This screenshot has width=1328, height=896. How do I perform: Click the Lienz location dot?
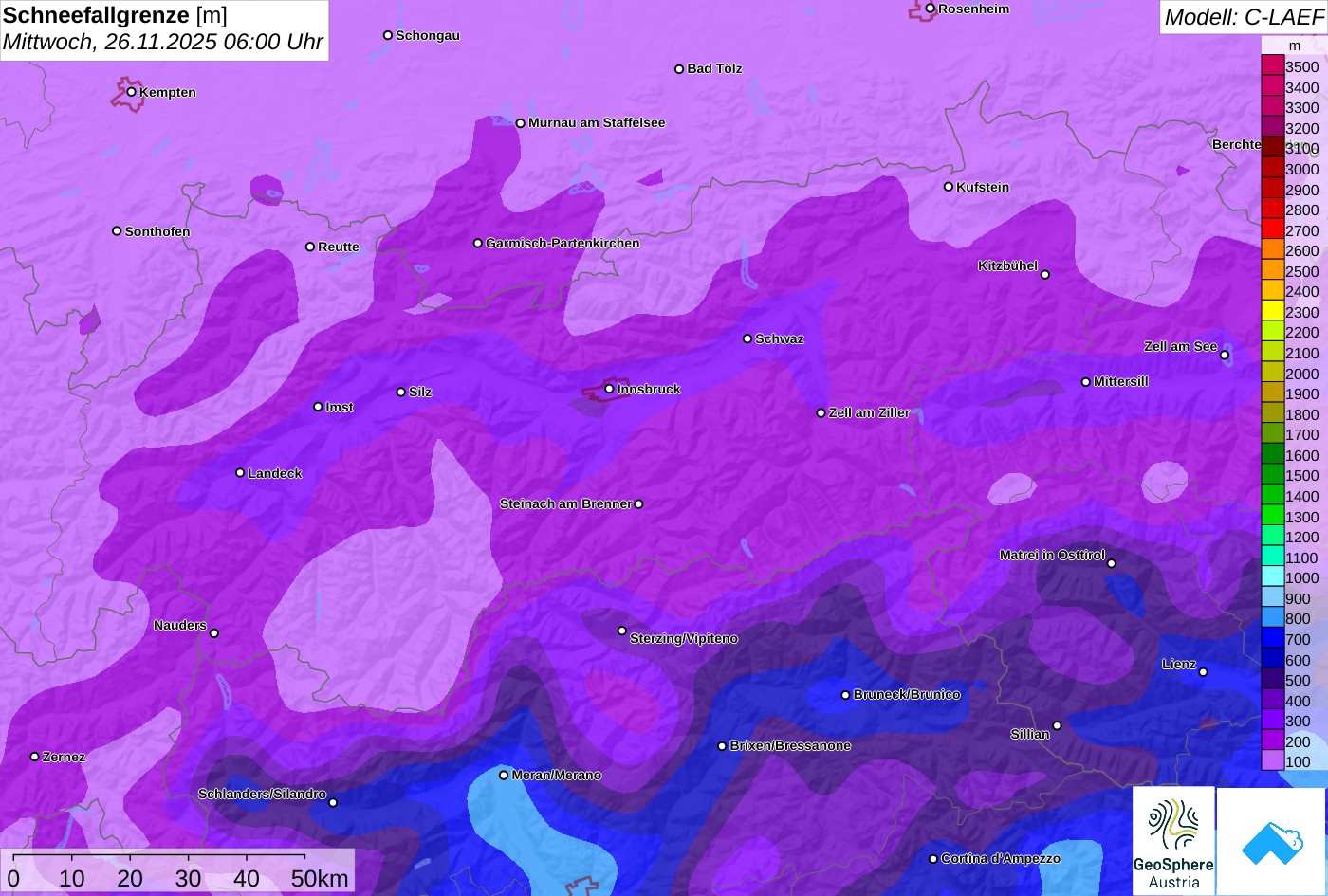[1203, 672]
